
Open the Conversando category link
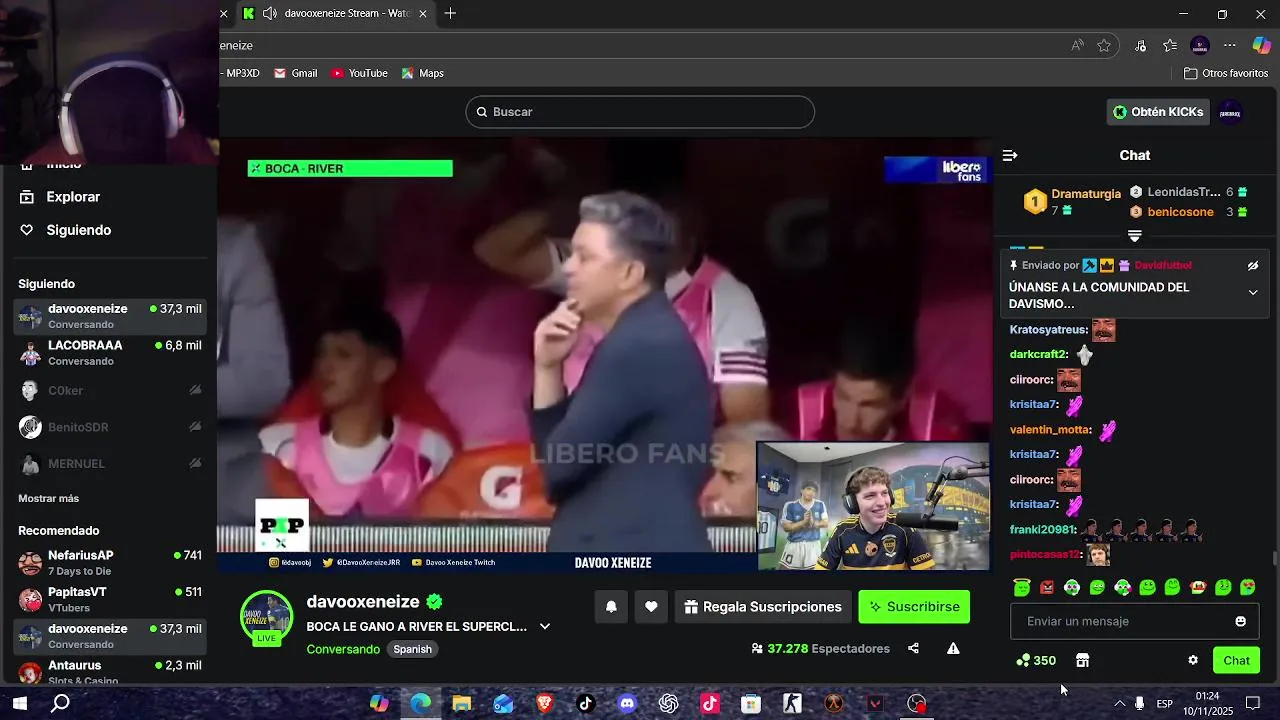[x=343, y=649]
